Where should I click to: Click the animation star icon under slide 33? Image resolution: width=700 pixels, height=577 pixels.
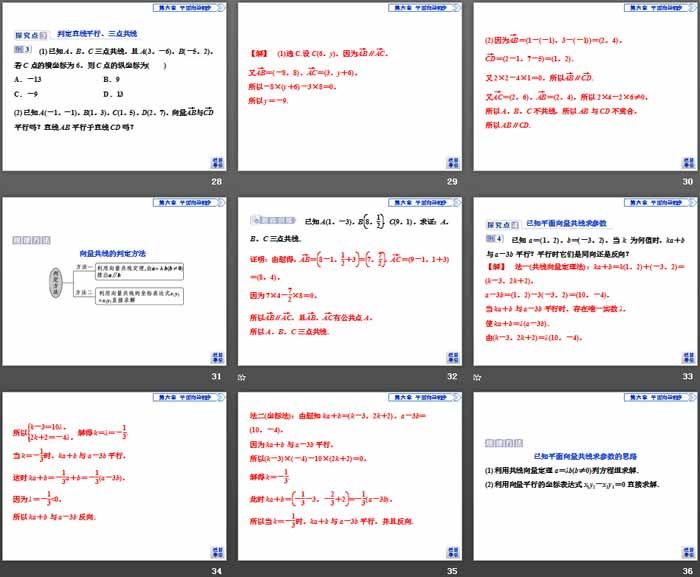[477, 377]
